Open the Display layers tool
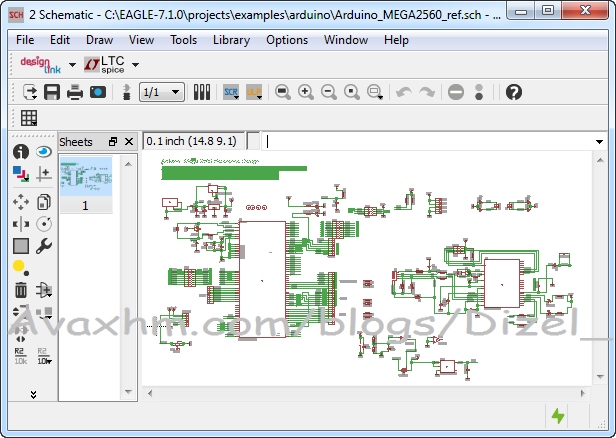 pos(21,174)
